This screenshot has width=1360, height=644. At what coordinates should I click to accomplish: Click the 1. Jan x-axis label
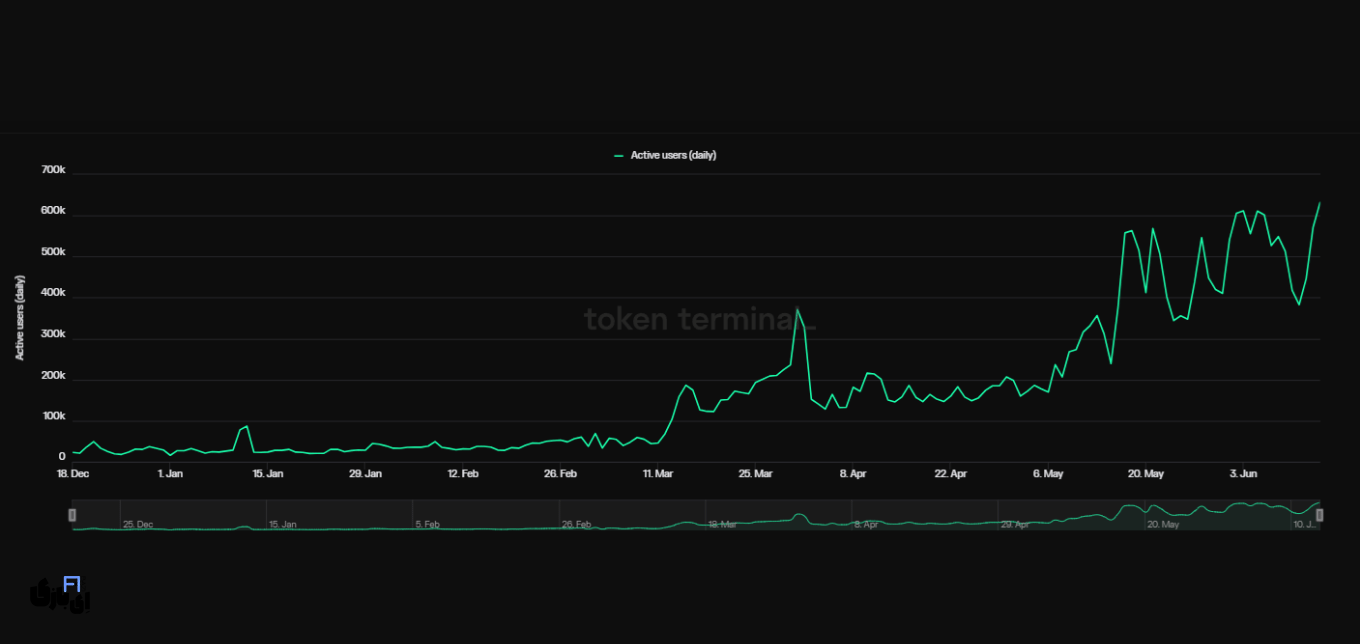170,473
